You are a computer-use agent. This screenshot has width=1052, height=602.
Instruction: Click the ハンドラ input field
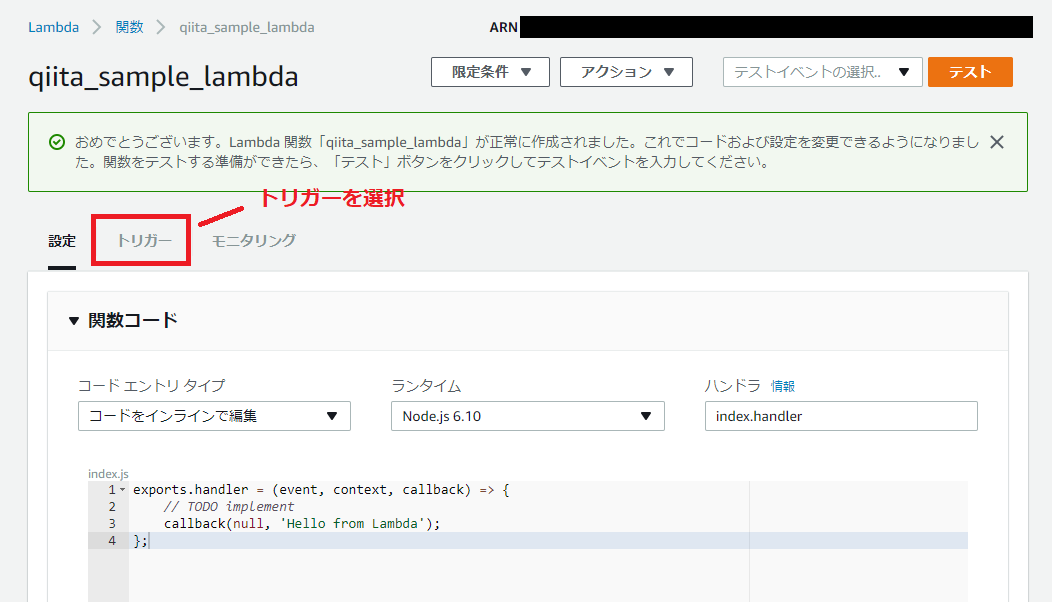coord(840,416)
